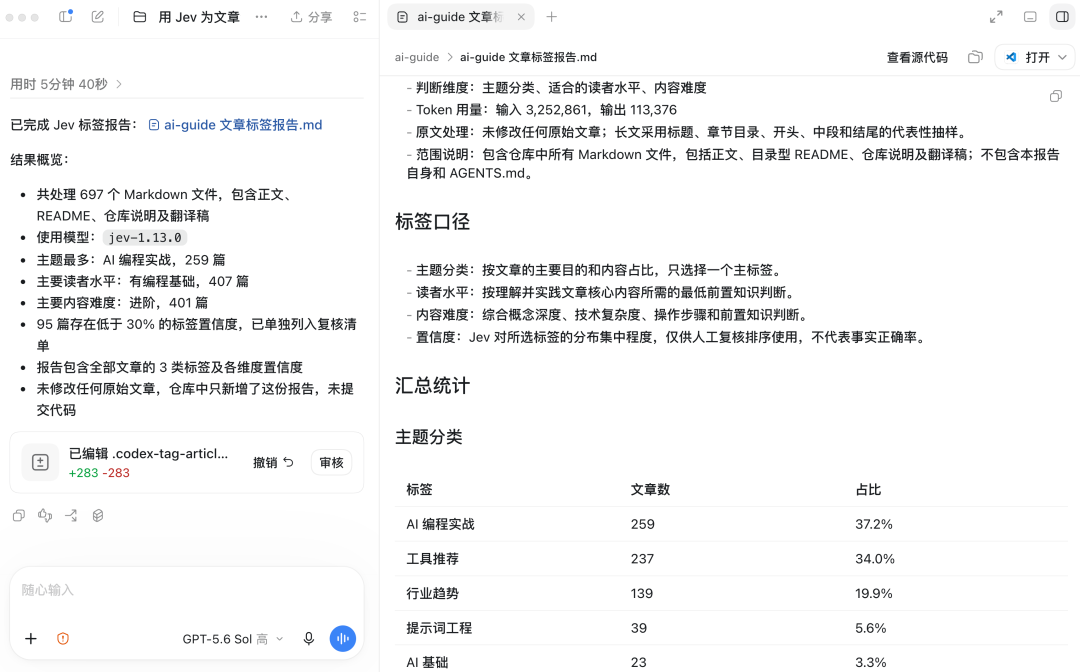Start a new chat with compose icon
Viewport: 1080px width, 672px height.
(98, 17)
